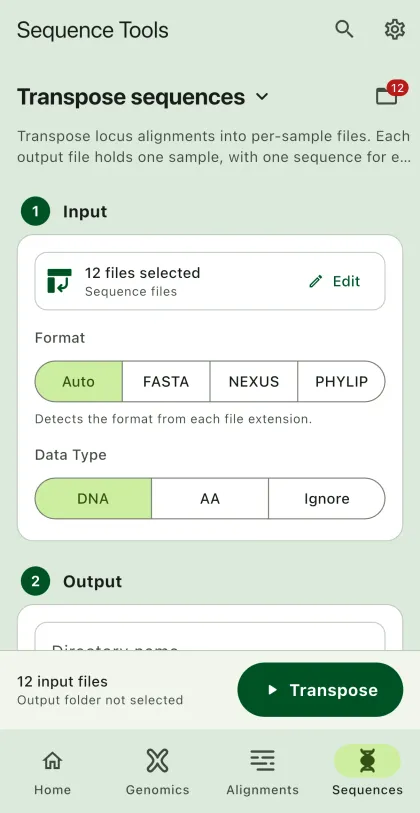Viewport: 420px width, 813px height.
Task: Select the NEXUS format option
Action: click(254, 382)
